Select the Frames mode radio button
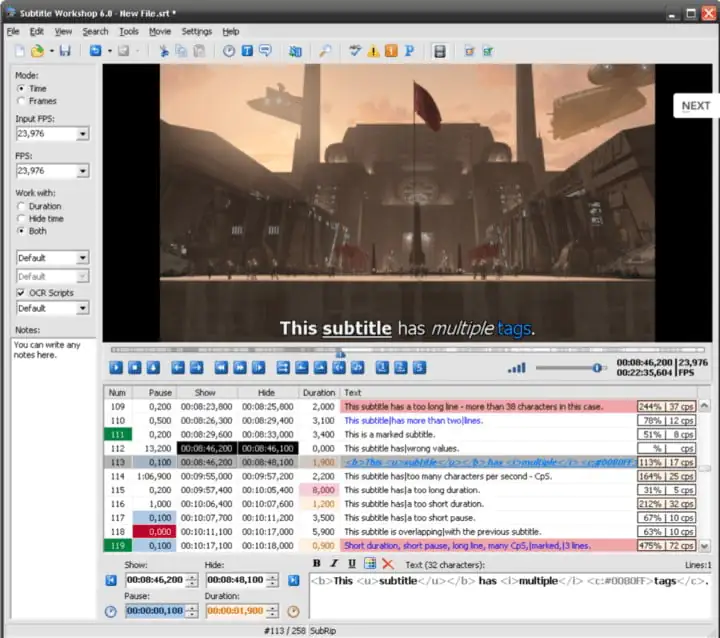Screen dimensions: 720x638 point(21,101)
